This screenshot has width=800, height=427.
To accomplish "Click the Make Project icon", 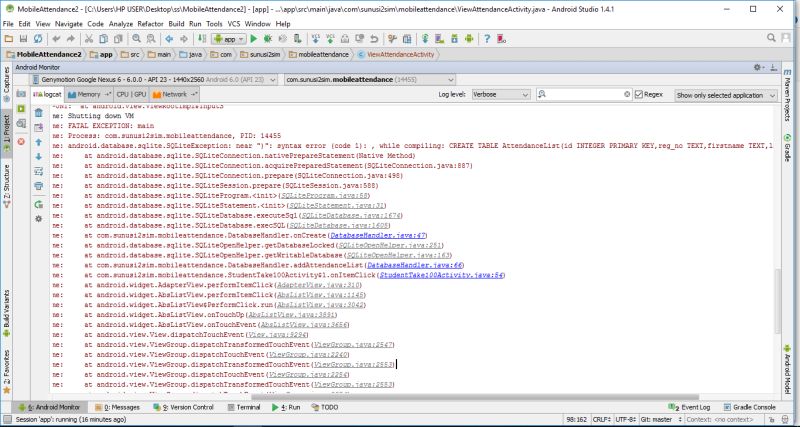I will (x=202, y=39).
